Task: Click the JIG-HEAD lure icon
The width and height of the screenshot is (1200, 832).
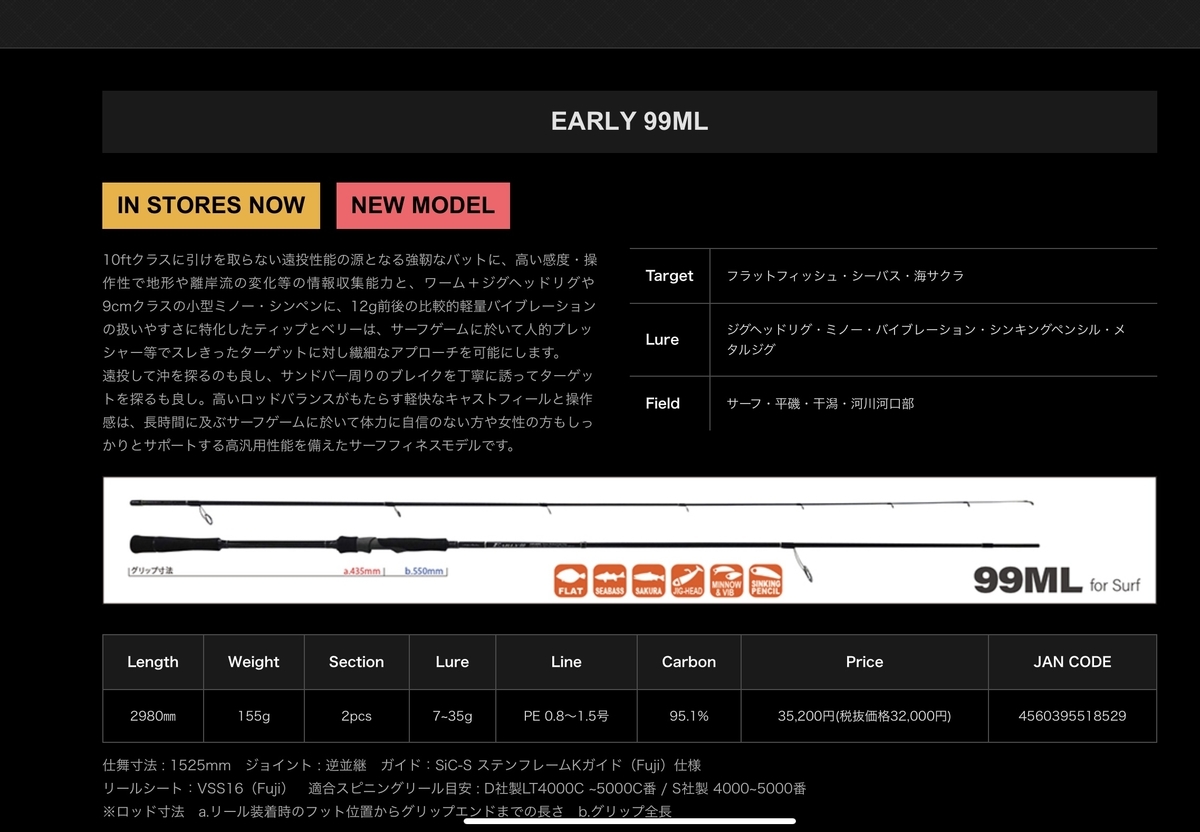Action: (687, 581)
